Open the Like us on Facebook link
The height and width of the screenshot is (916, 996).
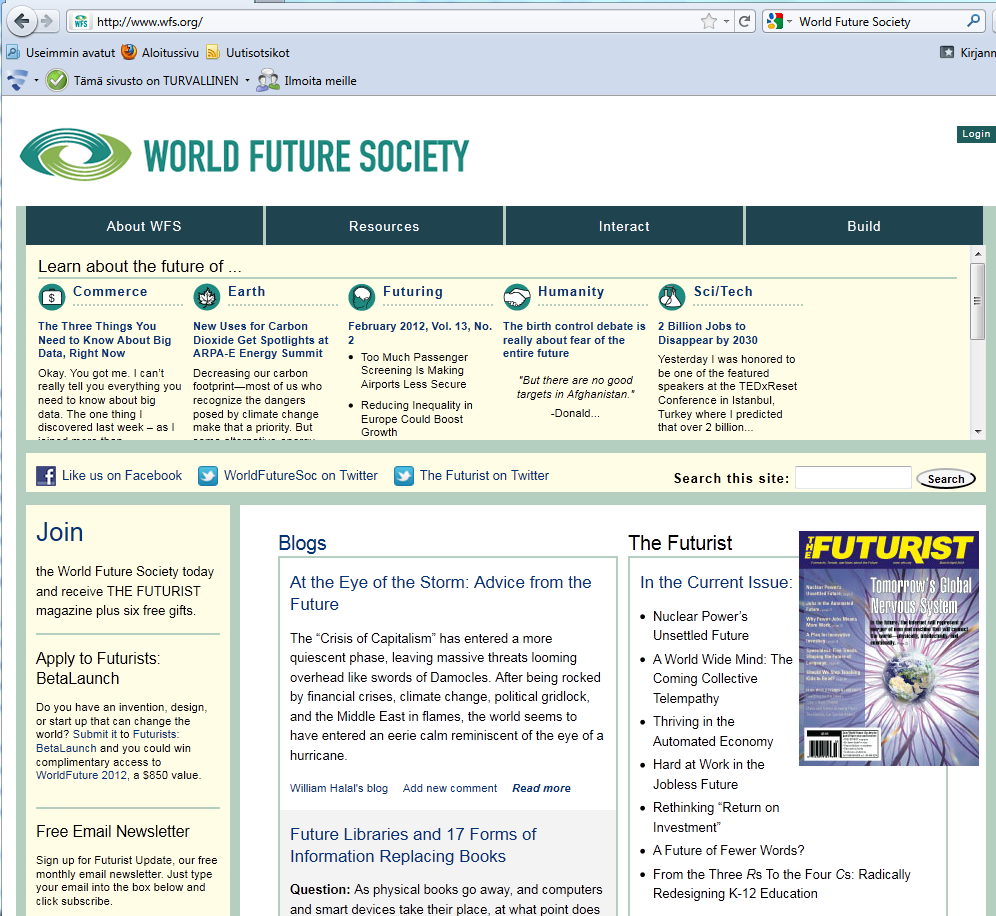point(122,476)
